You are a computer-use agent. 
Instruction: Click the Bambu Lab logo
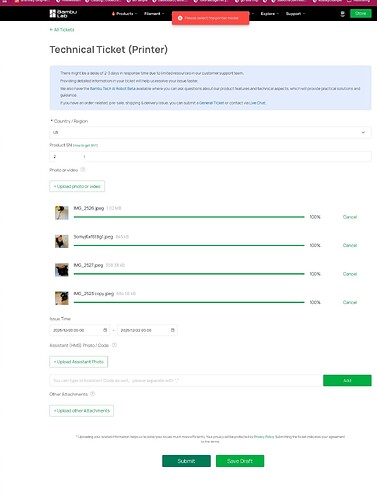(63, 13)
